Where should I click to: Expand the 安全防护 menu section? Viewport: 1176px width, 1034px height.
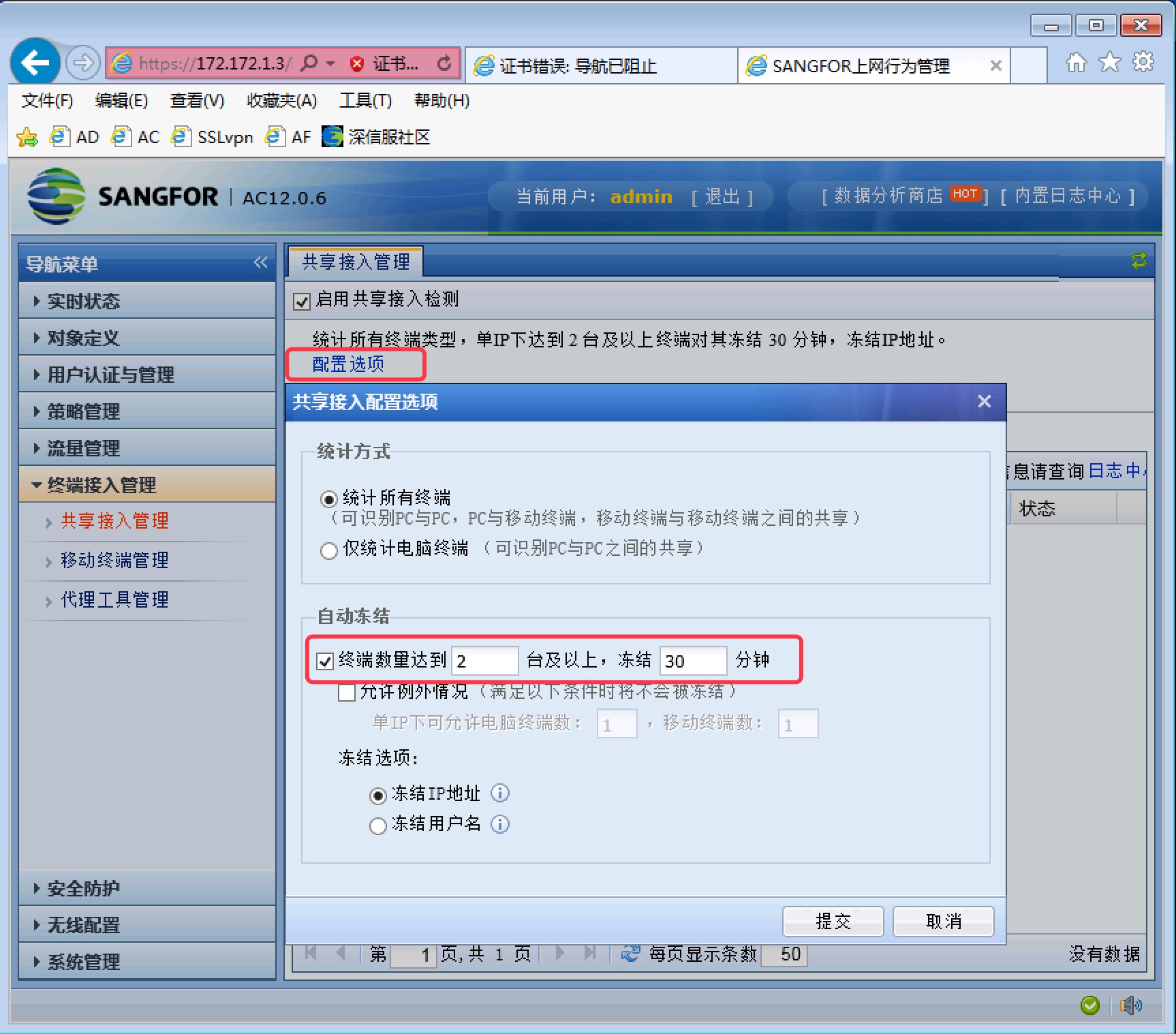coord(147,888)
